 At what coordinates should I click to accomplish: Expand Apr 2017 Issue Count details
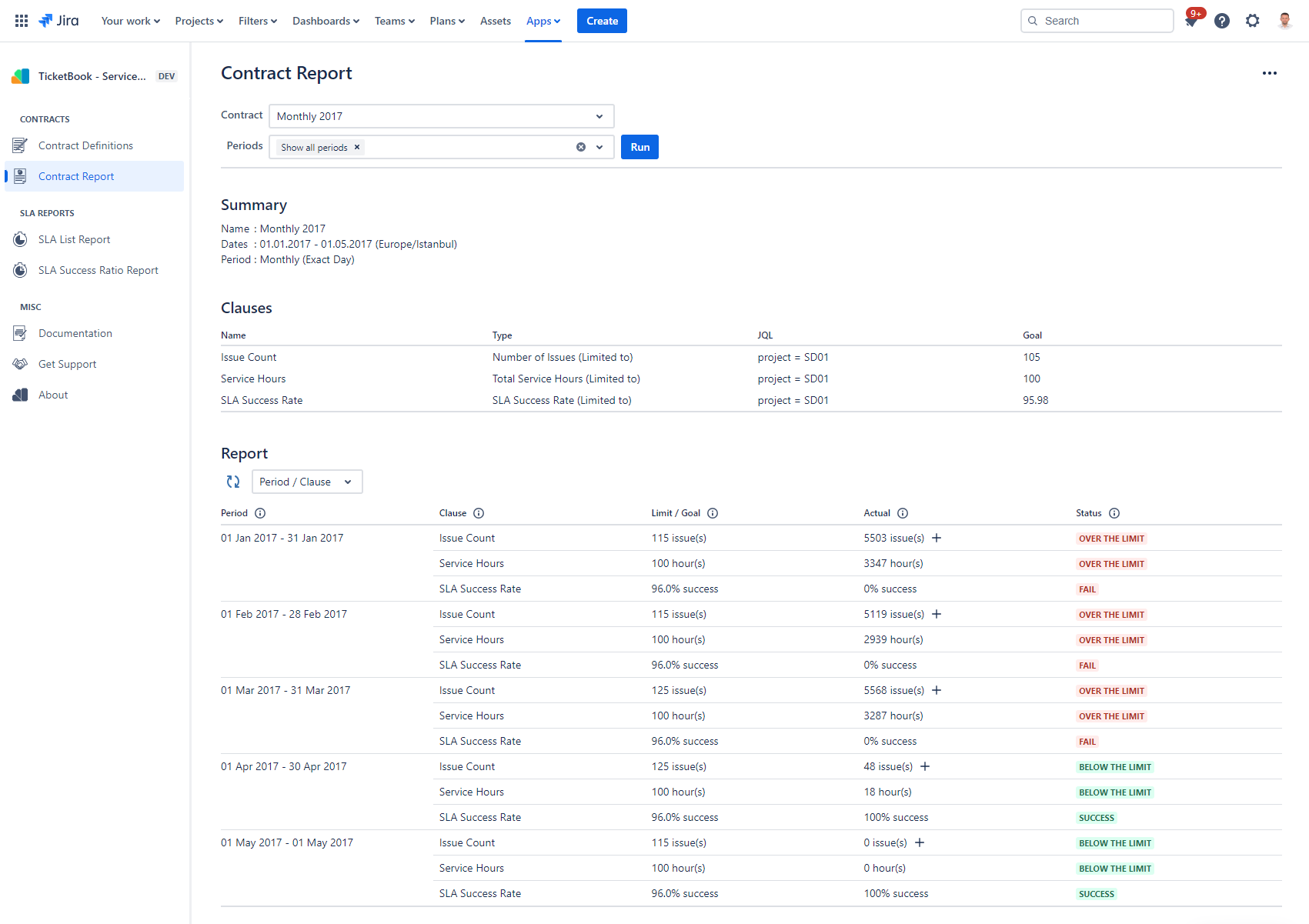click(x=925, y=766)
